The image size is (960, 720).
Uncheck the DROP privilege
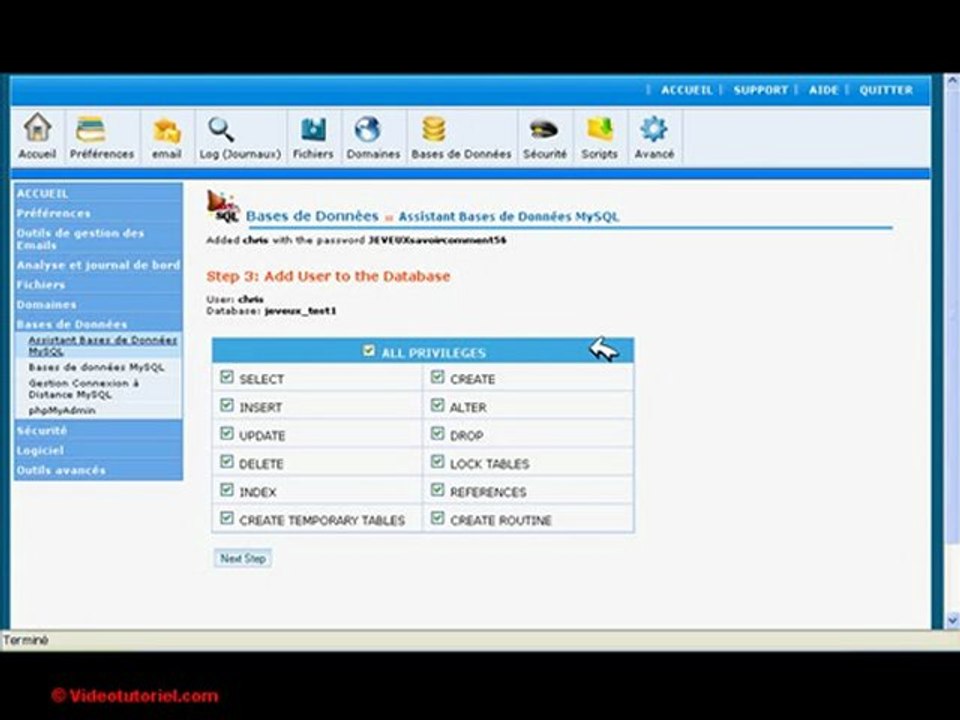click(x=437, y=433)
